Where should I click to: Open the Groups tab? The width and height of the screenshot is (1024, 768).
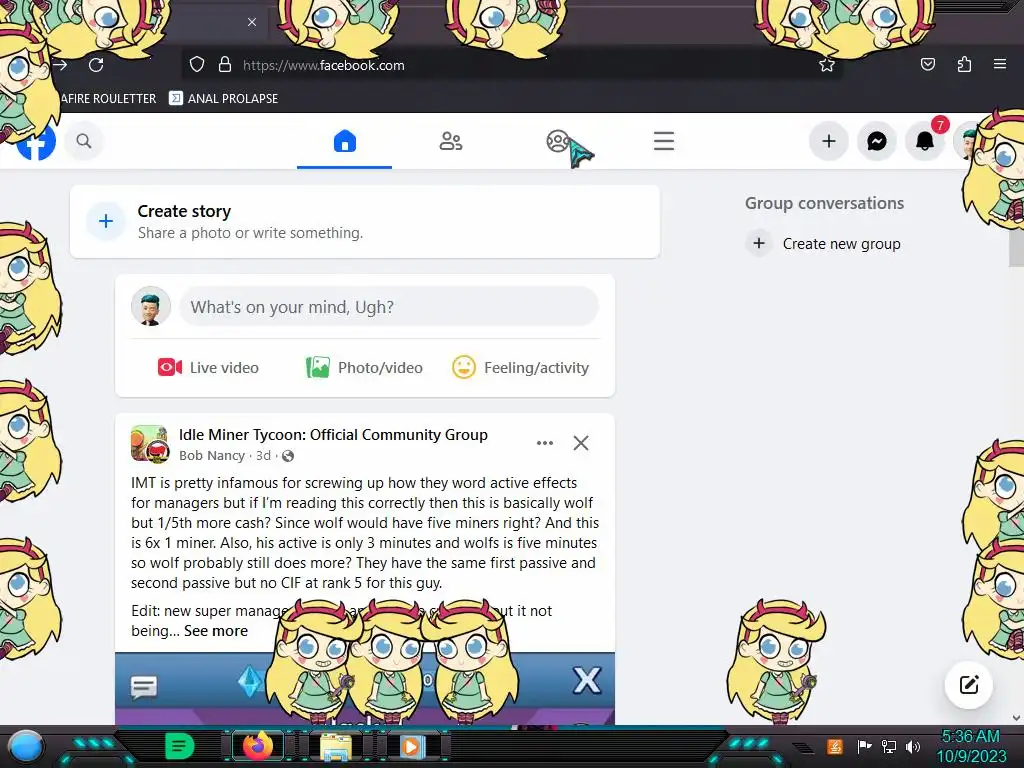pyautogui.click(x=558, y=141)
